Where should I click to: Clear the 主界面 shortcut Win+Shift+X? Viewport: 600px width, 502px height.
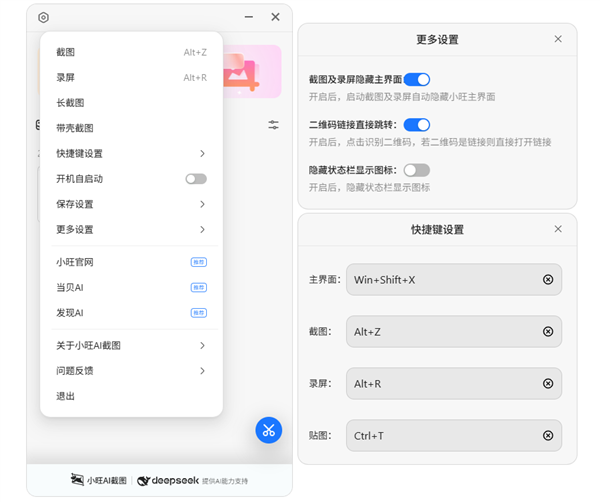(x=547, y=280)
